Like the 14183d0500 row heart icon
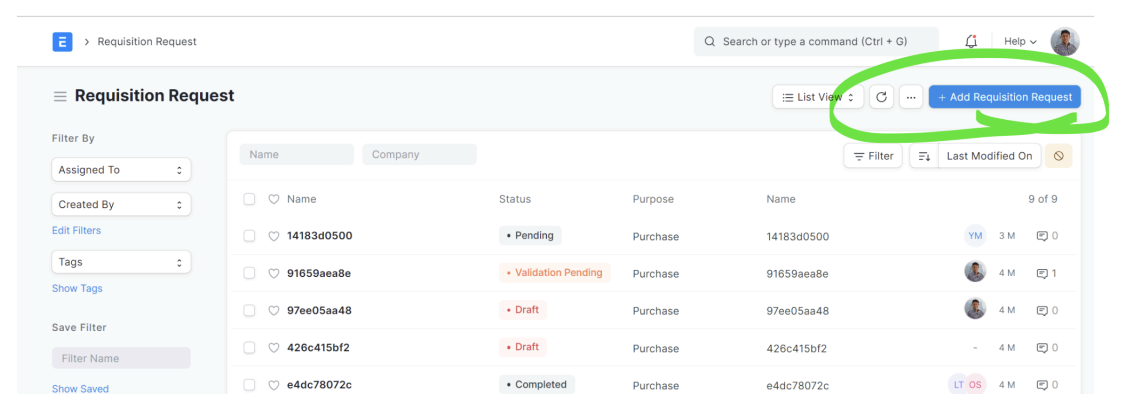1122x414 pixels. [274, 237]
